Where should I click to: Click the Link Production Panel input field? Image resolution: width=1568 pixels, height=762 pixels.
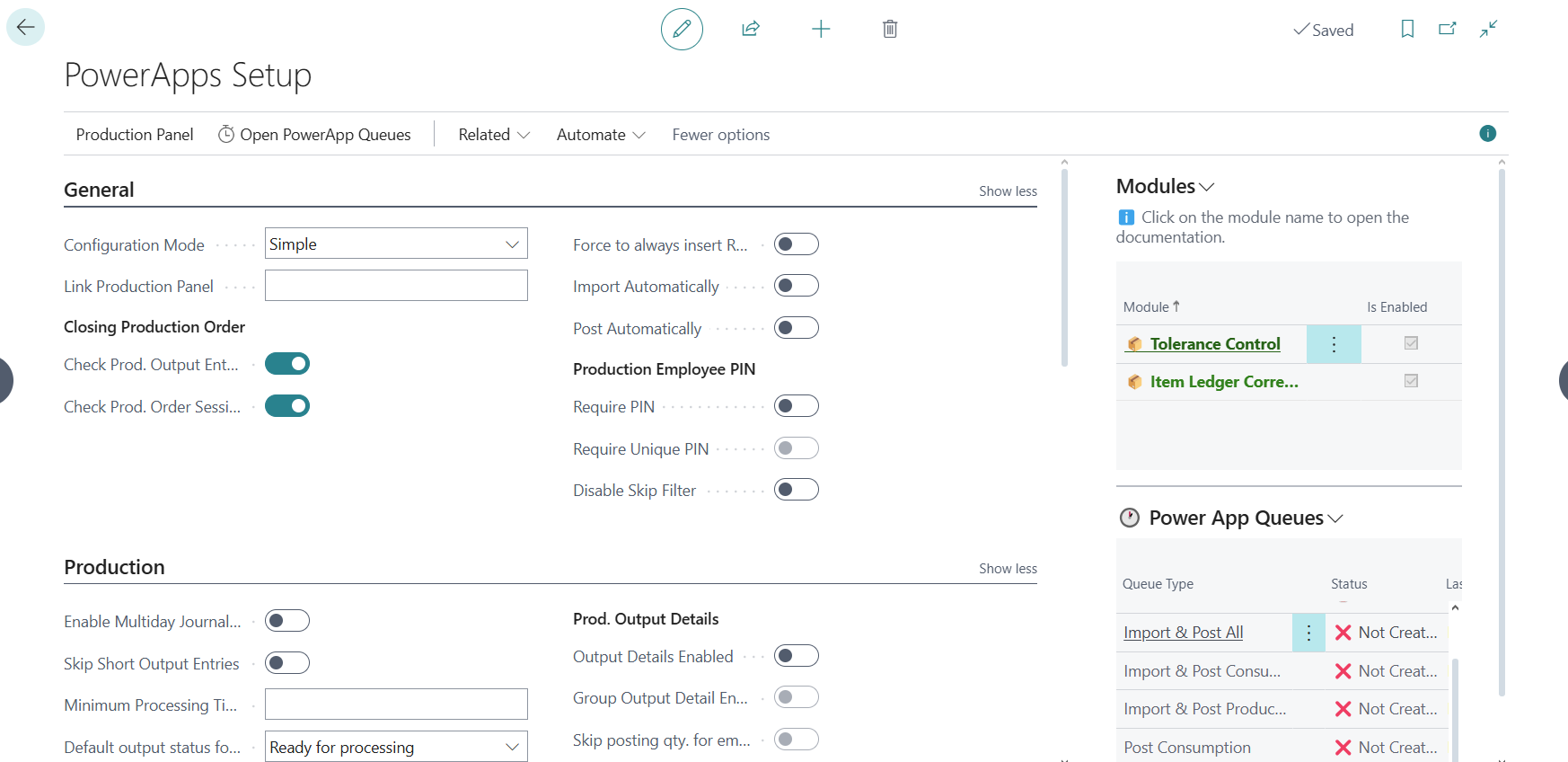(396, 286)
